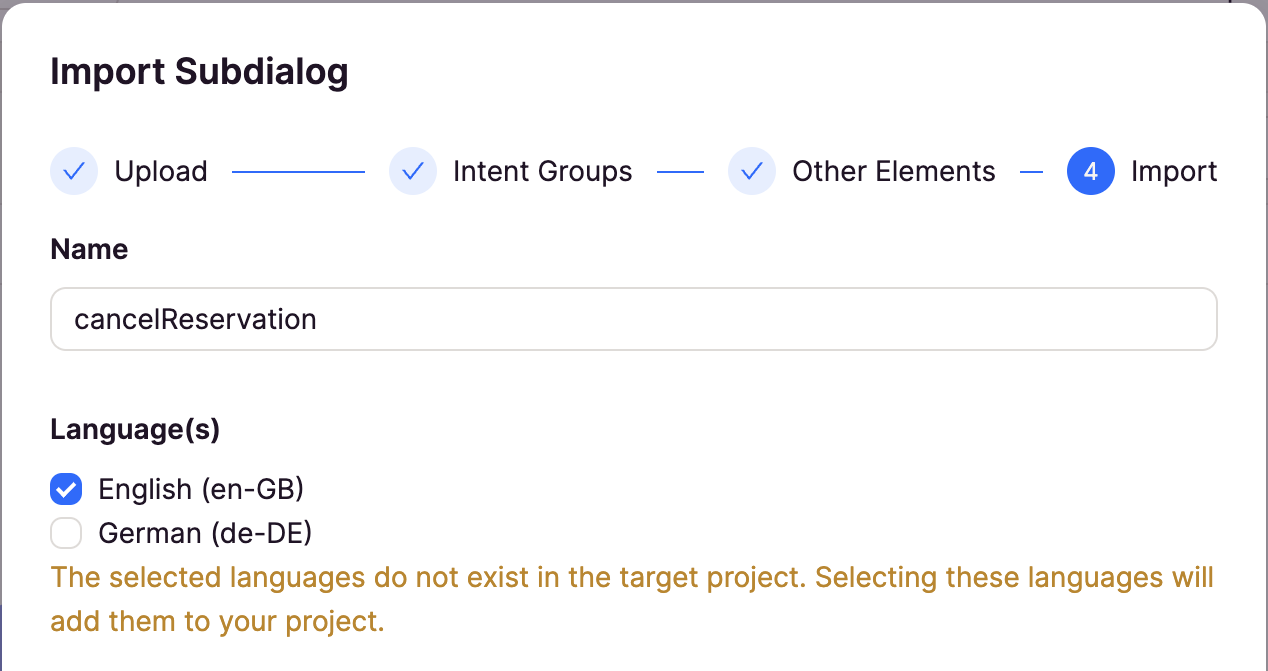Click the step 4 circle icon
1268x671 pixels.
(1091, 171)
